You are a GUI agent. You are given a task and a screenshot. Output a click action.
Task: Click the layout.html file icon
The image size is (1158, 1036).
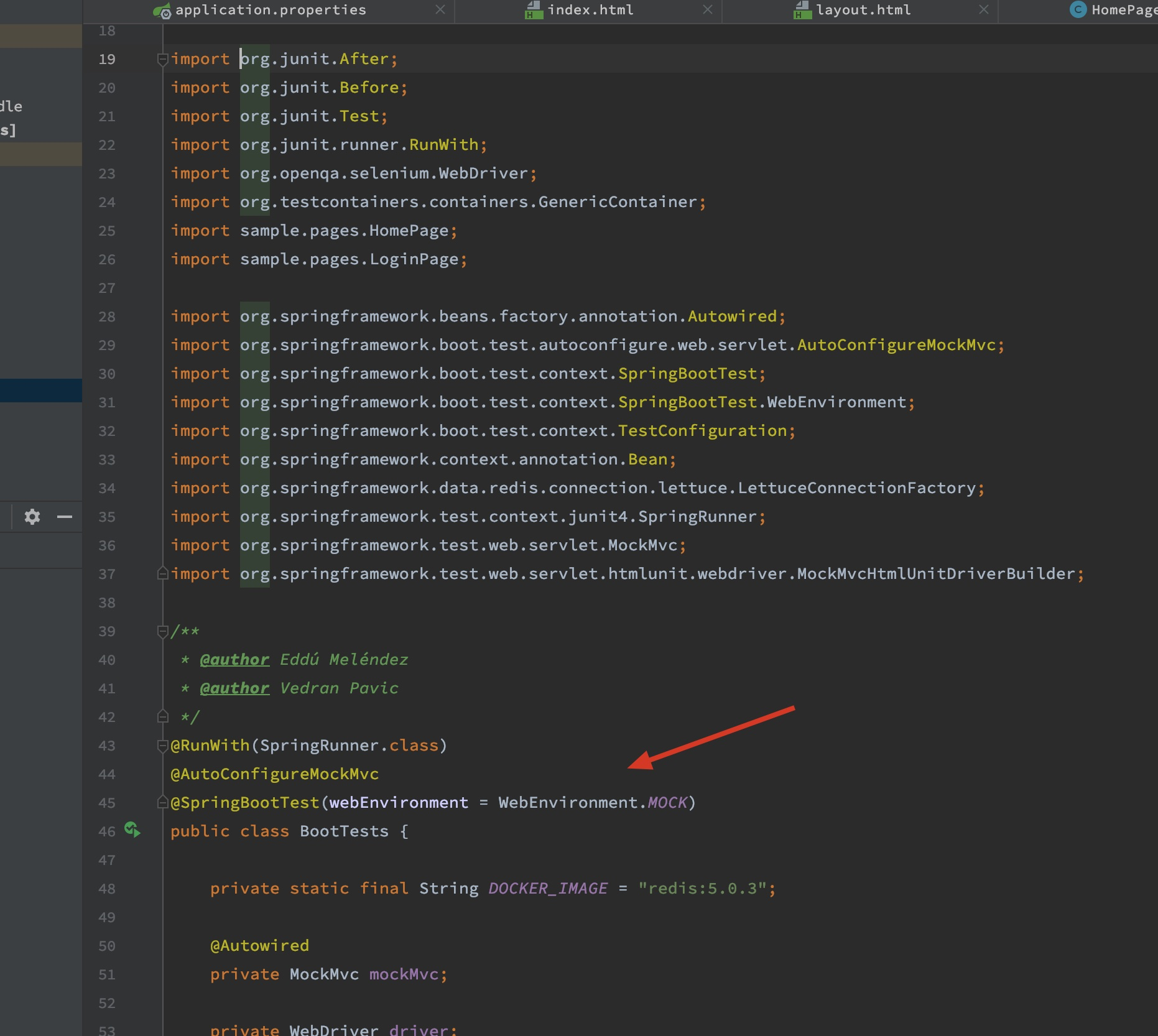(803, 10)
